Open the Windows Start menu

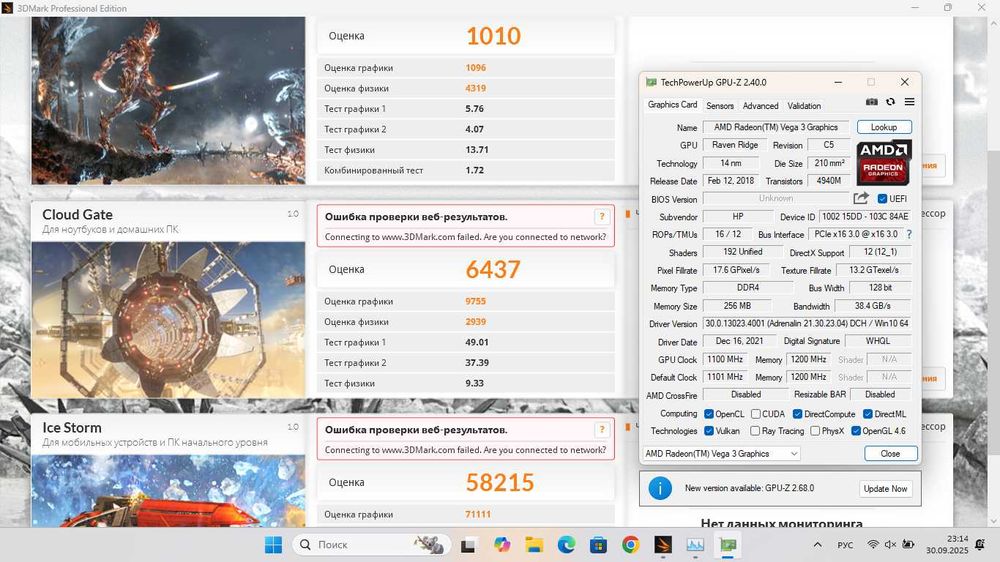[x=273, y=545]
